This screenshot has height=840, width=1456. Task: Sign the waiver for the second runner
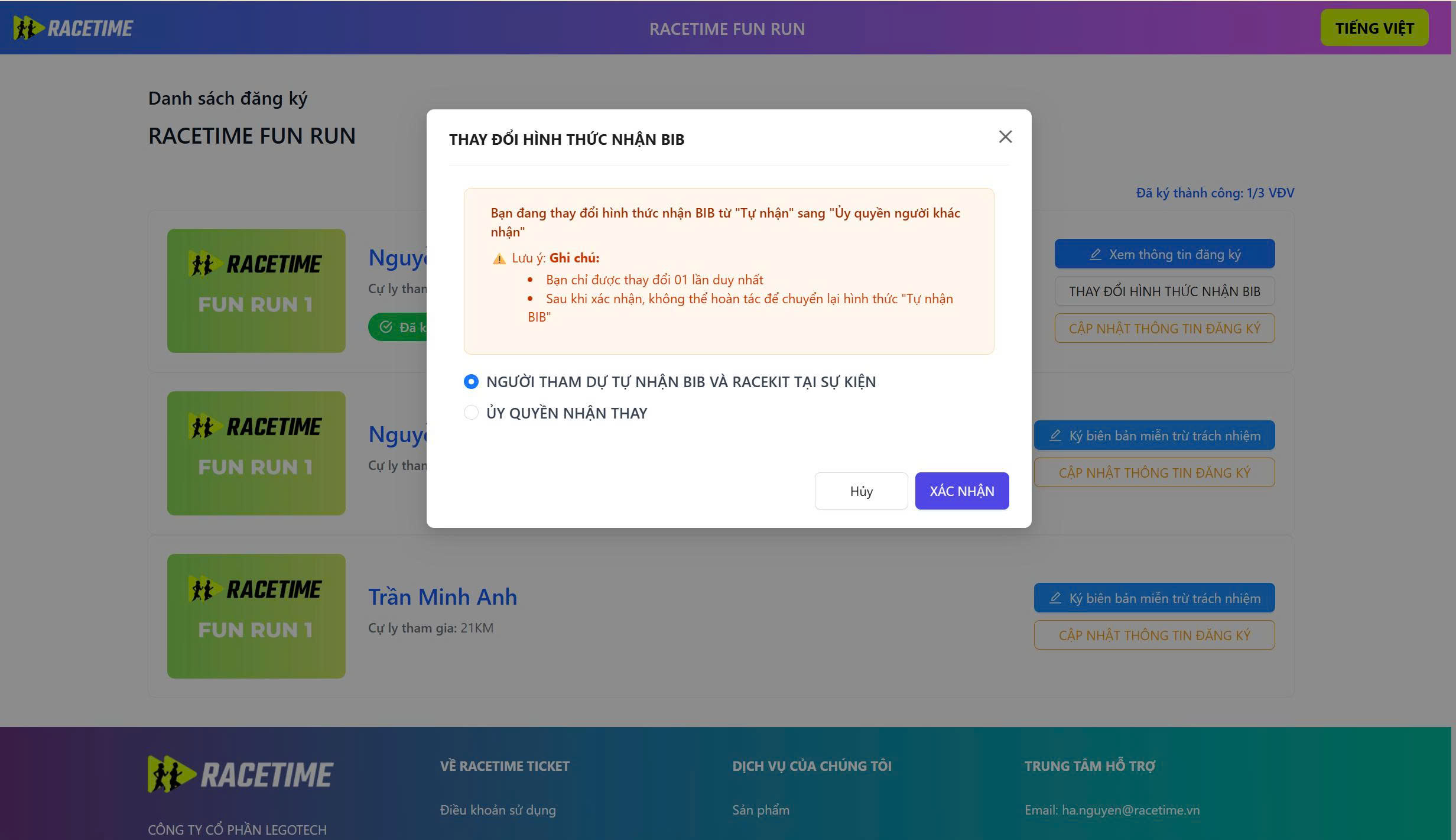point(1154,436)
